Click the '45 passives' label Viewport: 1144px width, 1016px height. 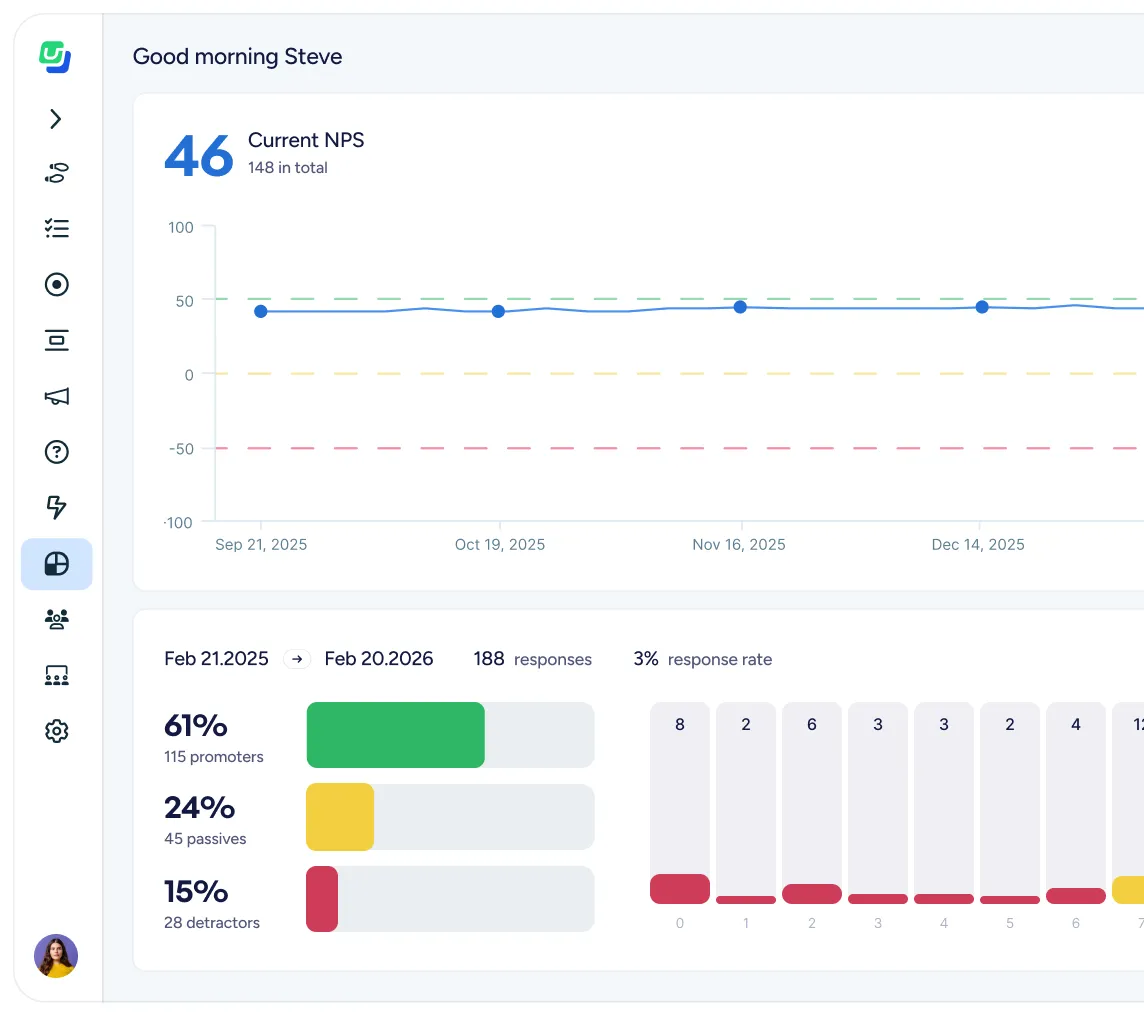point(205,839)
